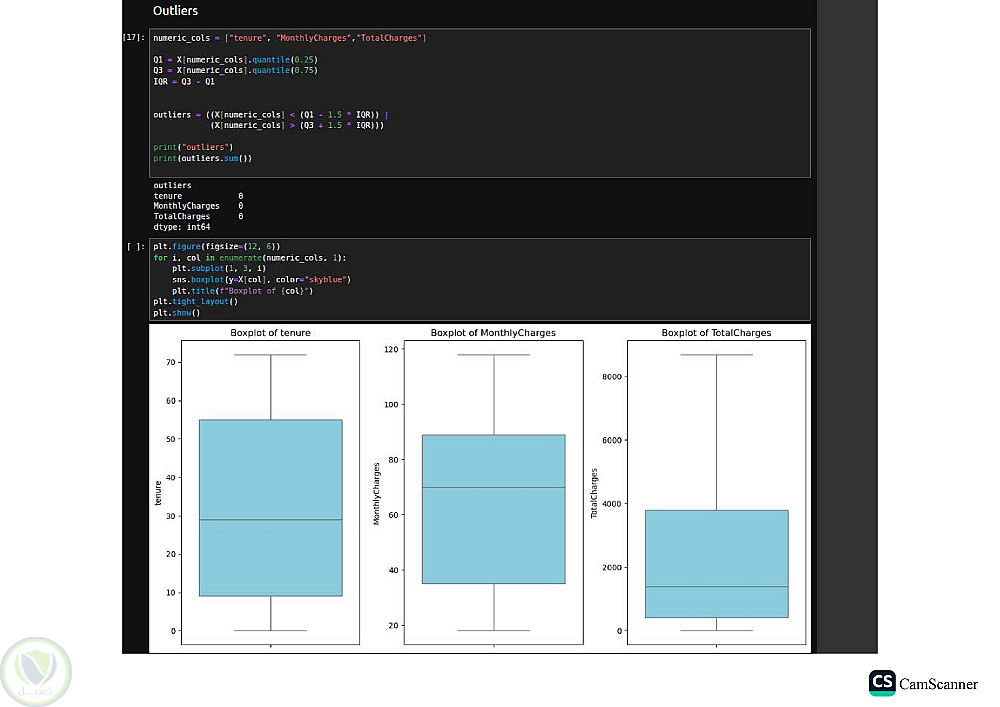Viewport: 1000px width, 707px height.
Task: Click the MonthlyCharges boxplot blue box
Action: click(494, 509)
